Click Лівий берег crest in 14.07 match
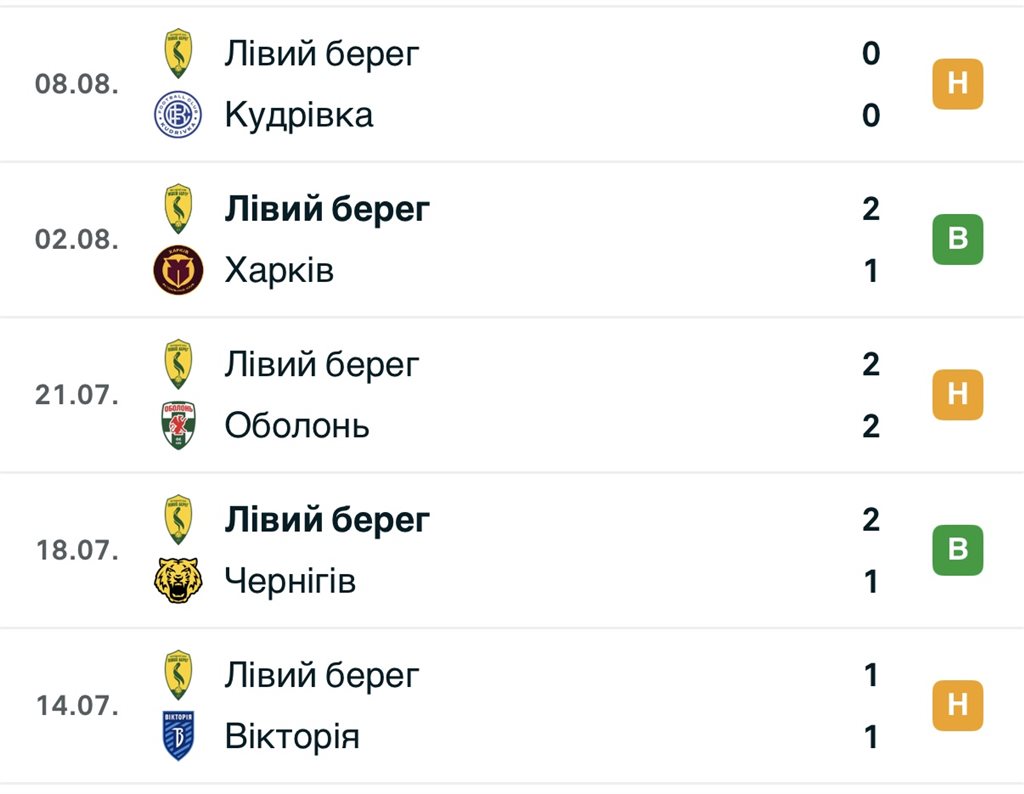 click(178, 675)
